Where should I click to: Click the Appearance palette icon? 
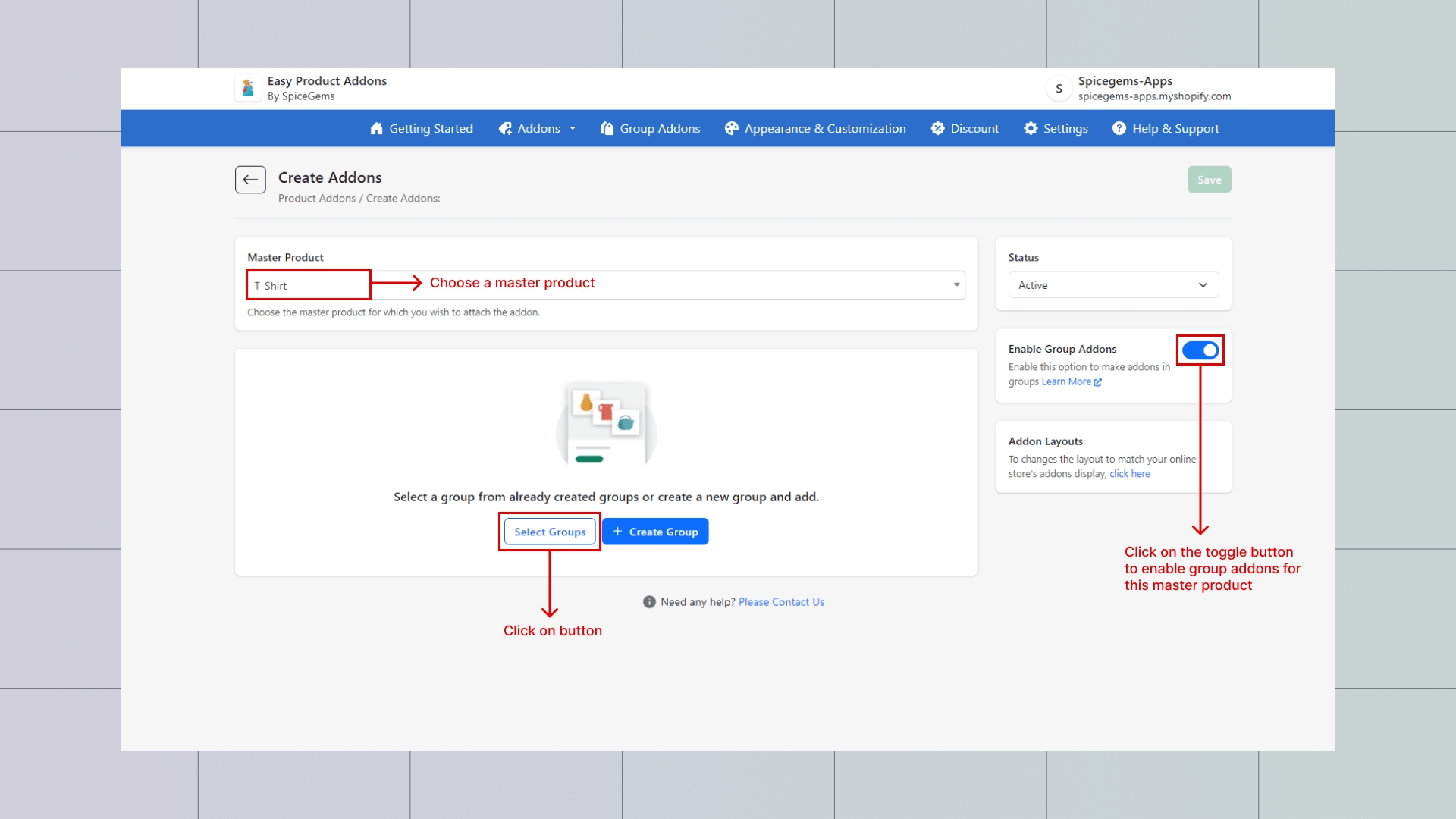point(731,129)
